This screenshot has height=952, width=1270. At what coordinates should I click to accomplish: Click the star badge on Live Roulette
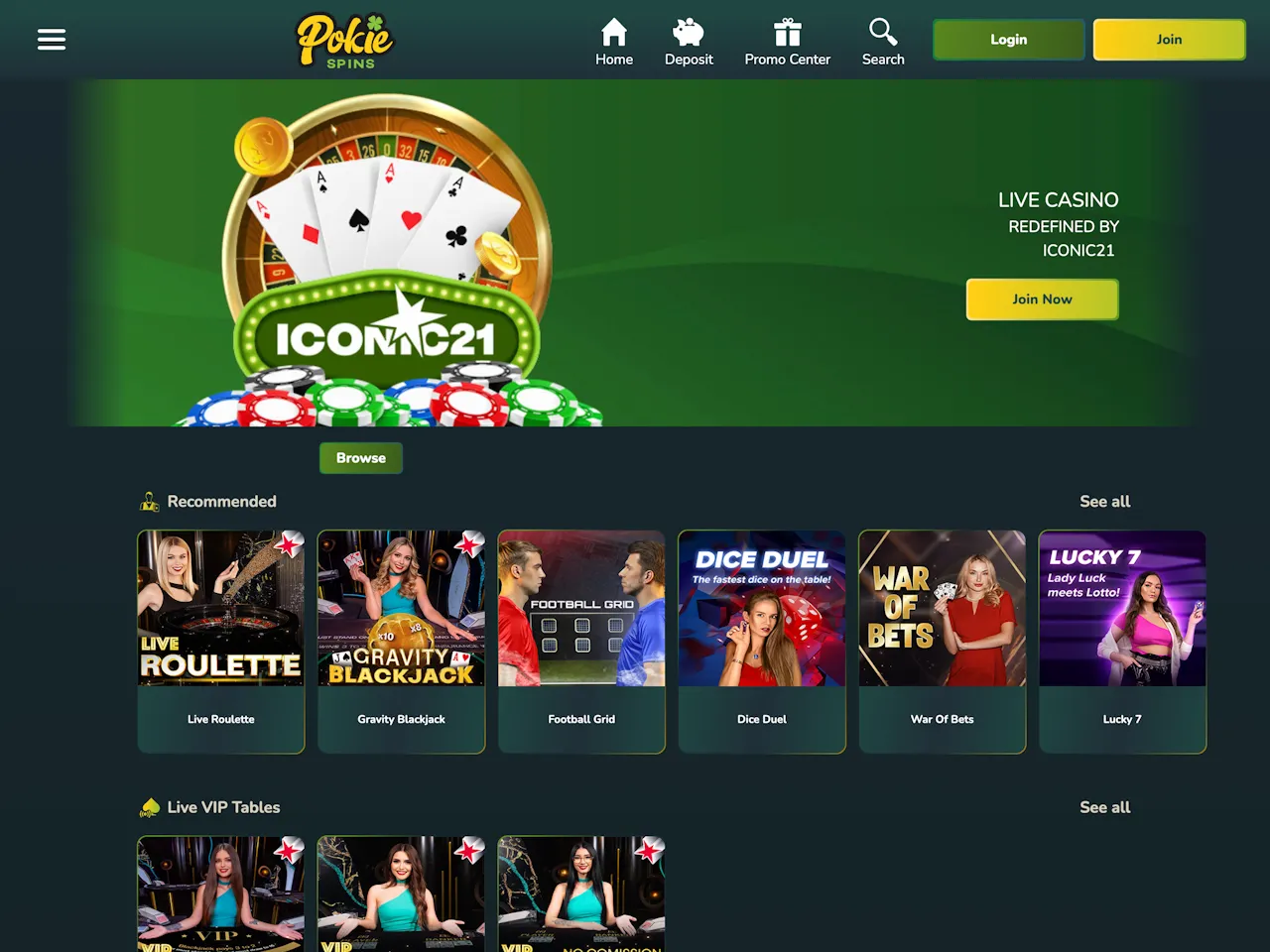[x=289, y=543]
